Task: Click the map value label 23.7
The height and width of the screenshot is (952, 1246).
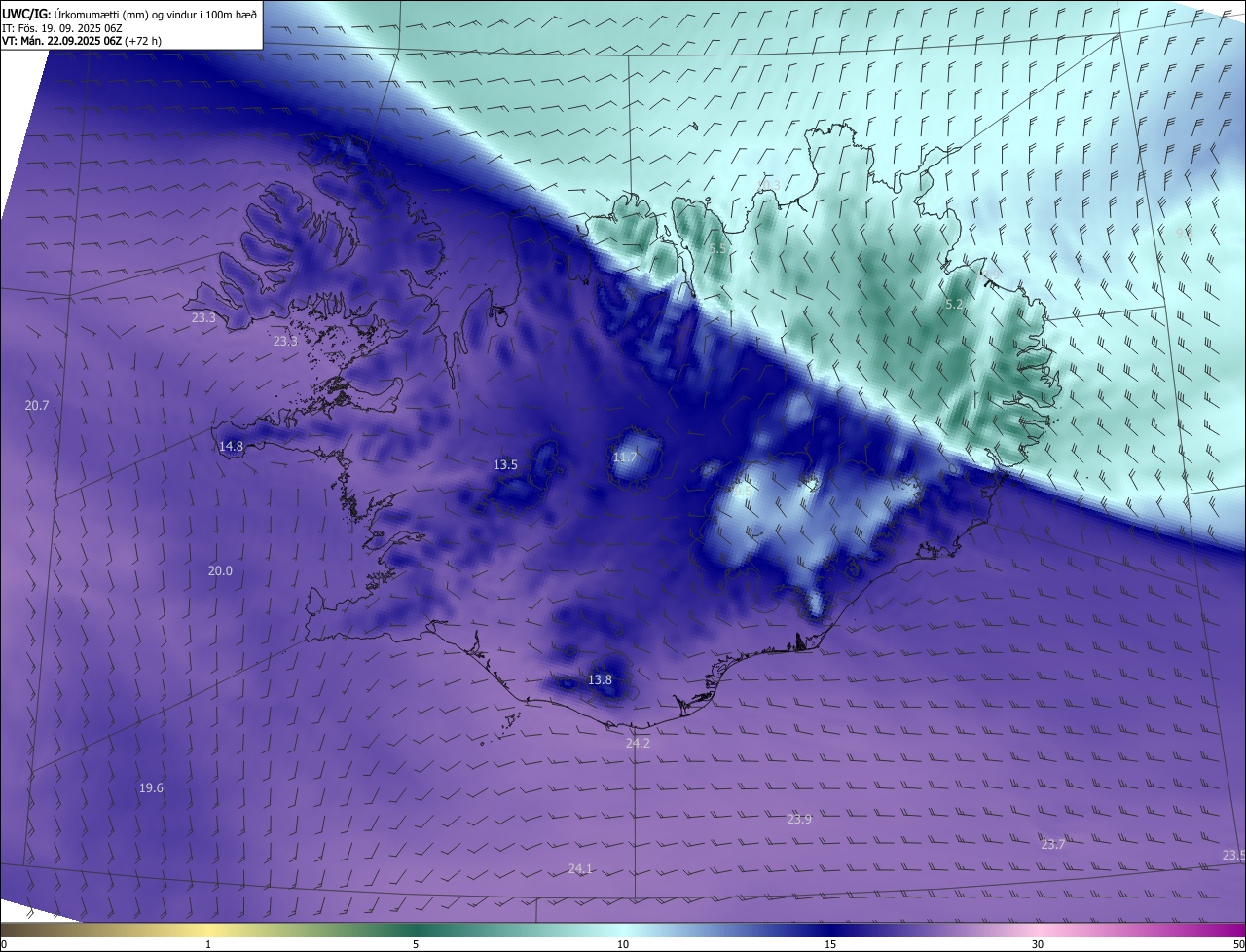Action: 1053,844
